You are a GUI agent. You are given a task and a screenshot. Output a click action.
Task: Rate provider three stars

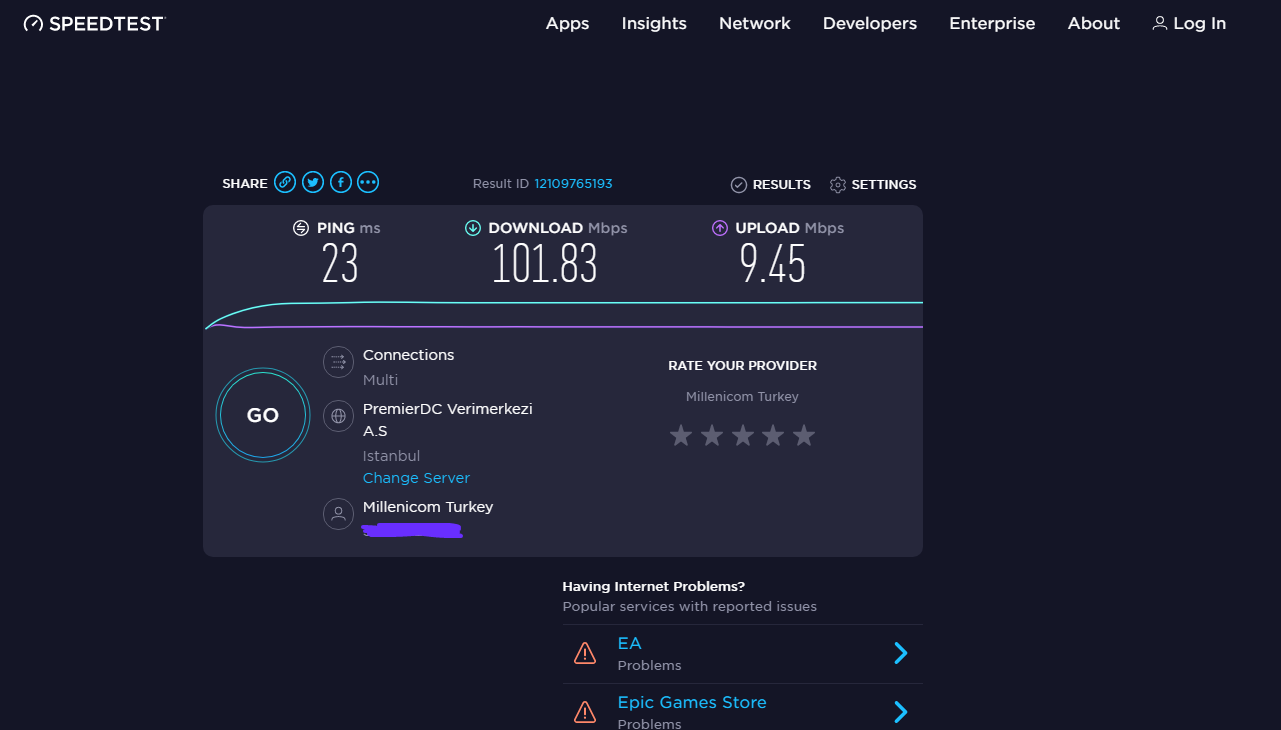click(742, 436)
